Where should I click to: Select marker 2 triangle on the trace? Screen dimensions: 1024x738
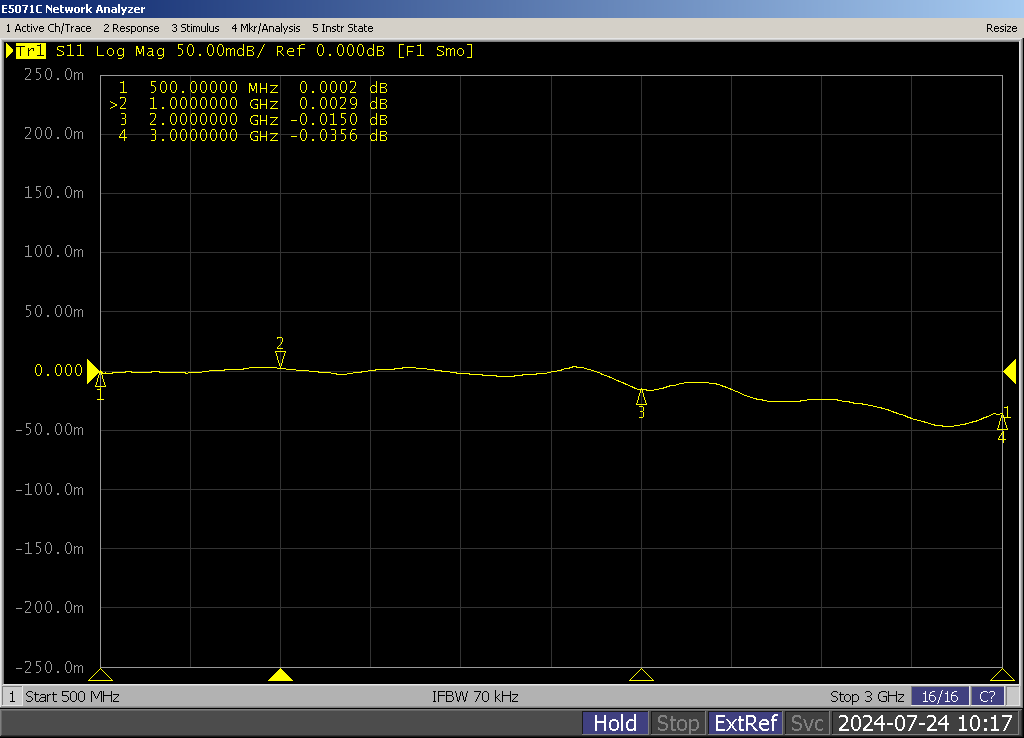[x=280, y=359]
